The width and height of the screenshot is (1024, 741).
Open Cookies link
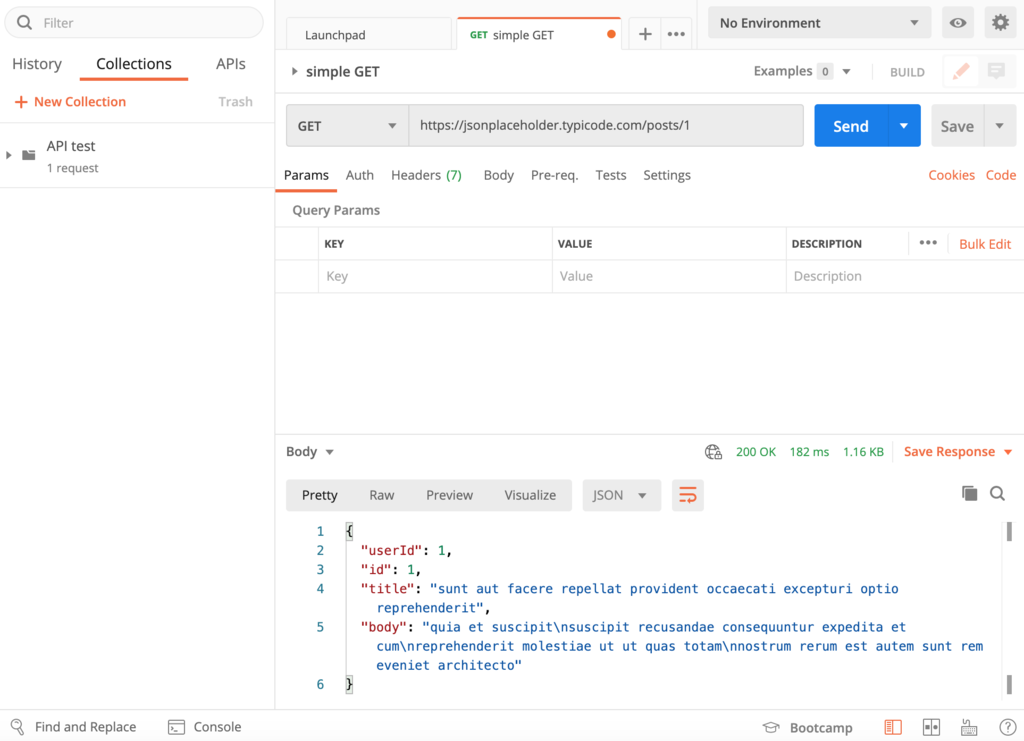click(952, 175)
